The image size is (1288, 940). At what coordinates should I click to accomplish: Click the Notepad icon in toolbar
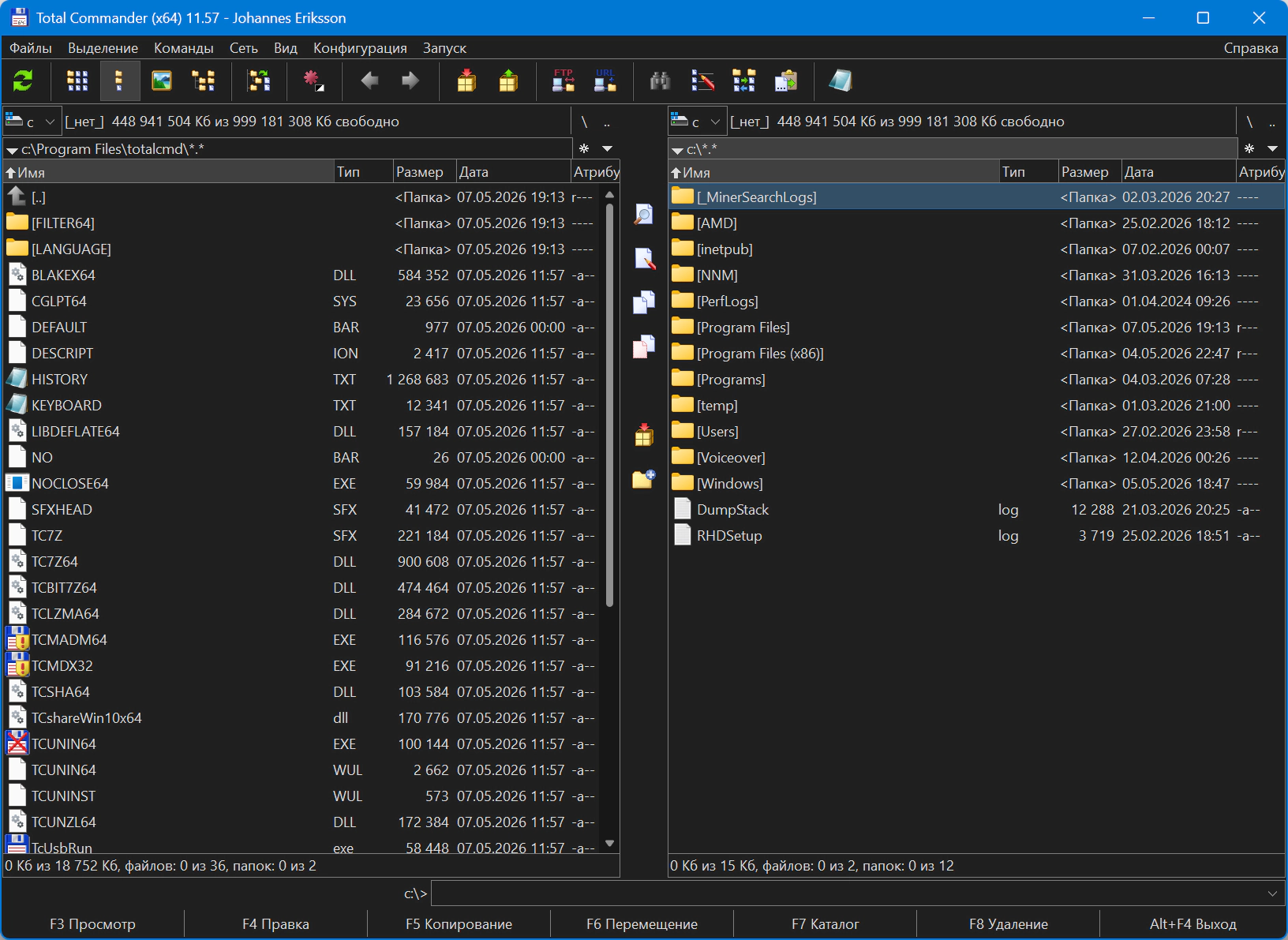coord(841,81)
